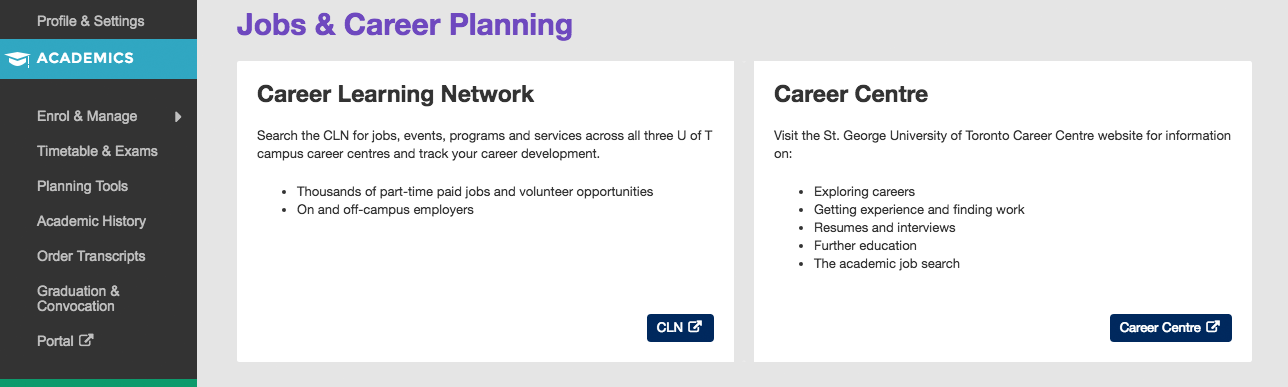Click the external link icon on CLN button

(695, 327)
